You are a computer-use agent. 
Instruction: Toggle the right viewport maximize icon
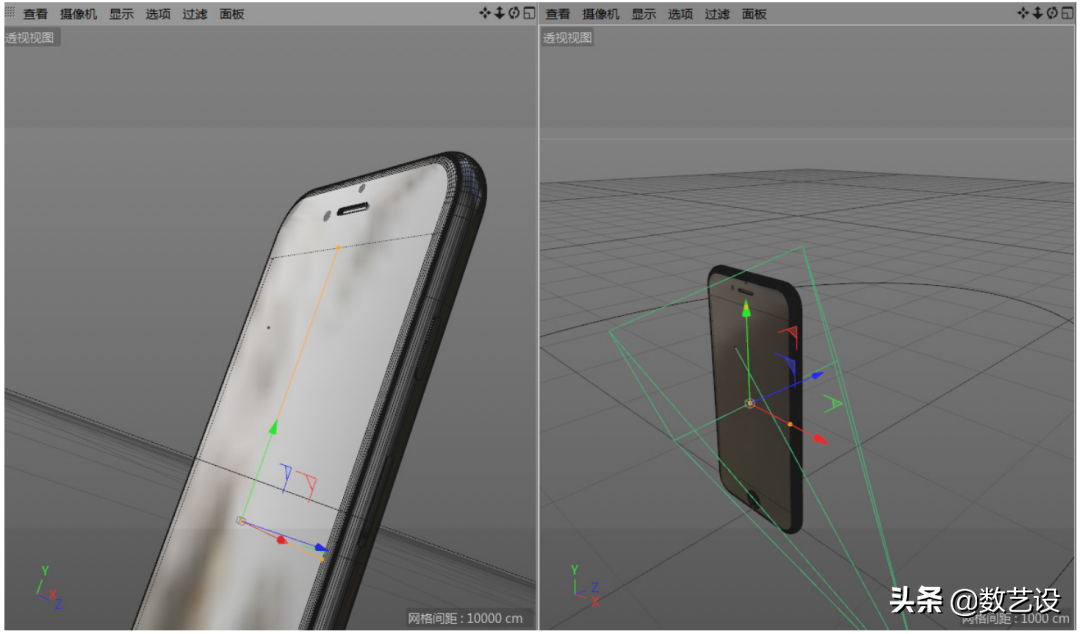1066,13
